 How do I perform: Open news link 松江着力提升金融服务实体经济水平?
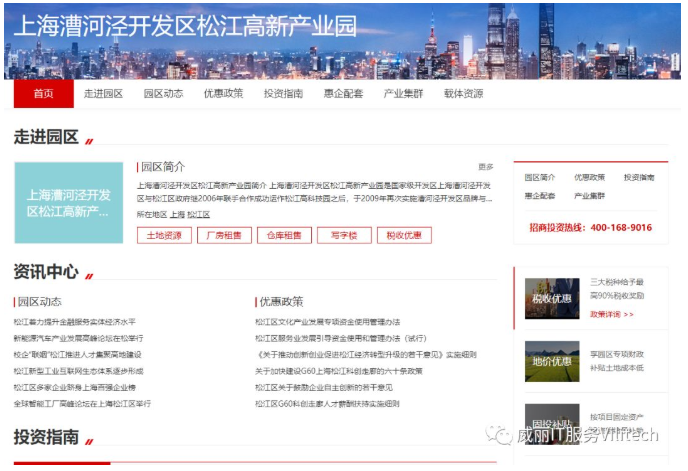click(75, 322)
